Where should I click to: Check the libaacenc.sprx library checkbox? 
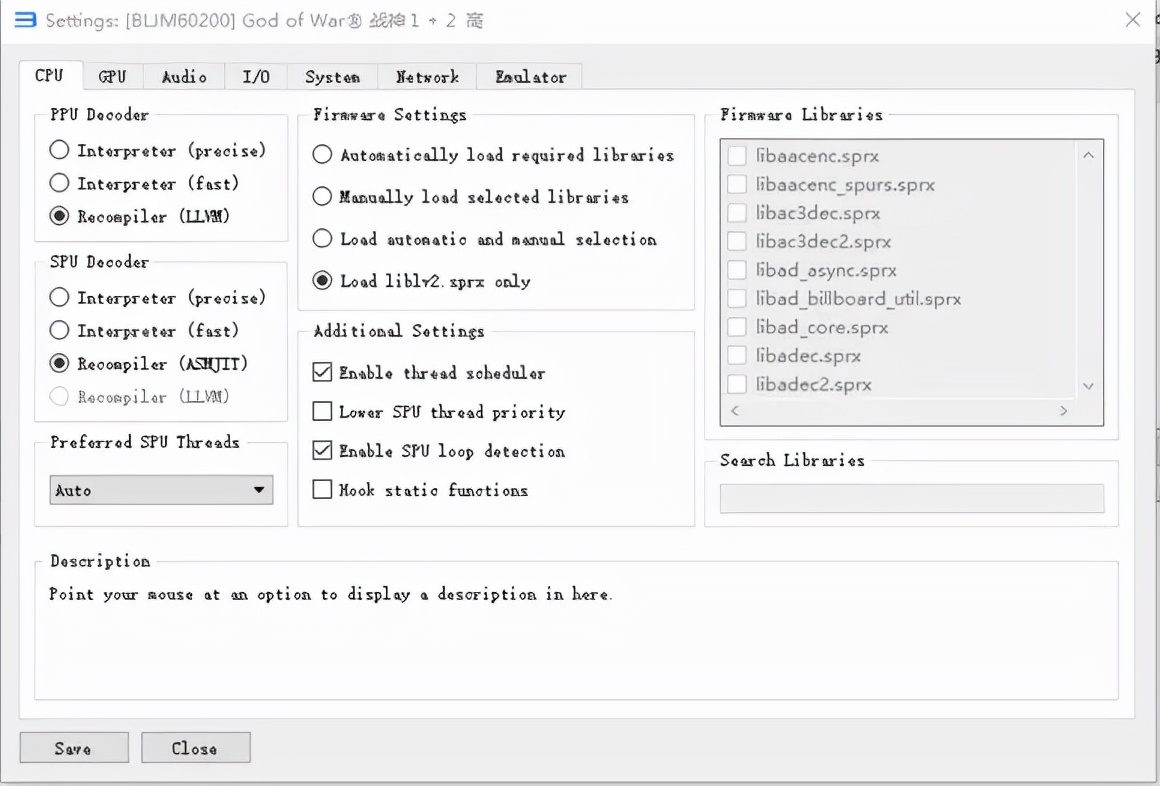click(737, 156)
